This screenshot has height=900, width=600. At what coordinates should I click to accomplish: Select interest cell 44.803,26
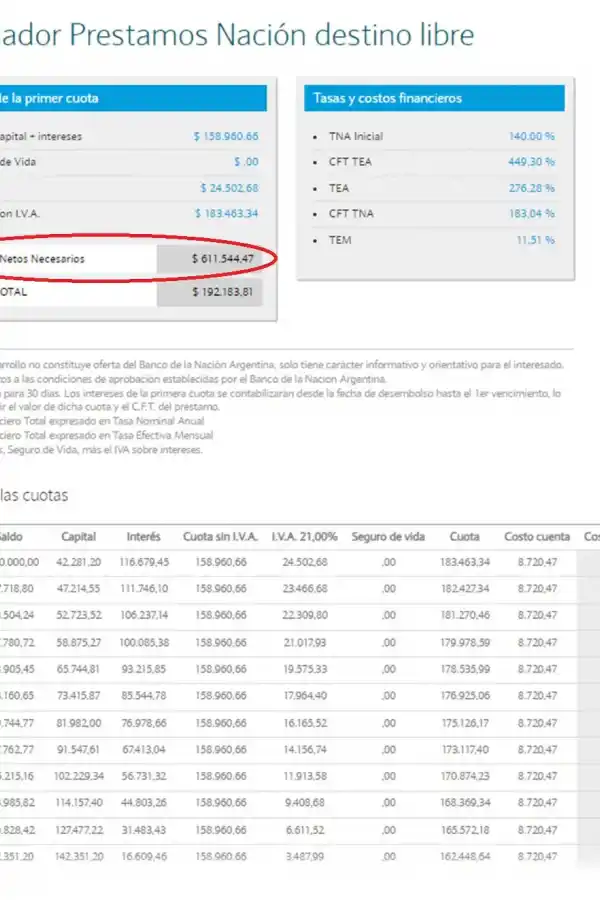pos(144,802)
